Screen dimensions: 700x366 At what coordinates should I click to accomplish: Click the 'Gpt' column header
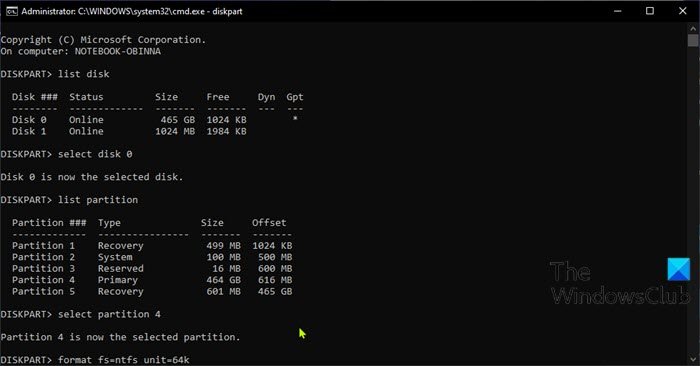[x=295, y=97]
